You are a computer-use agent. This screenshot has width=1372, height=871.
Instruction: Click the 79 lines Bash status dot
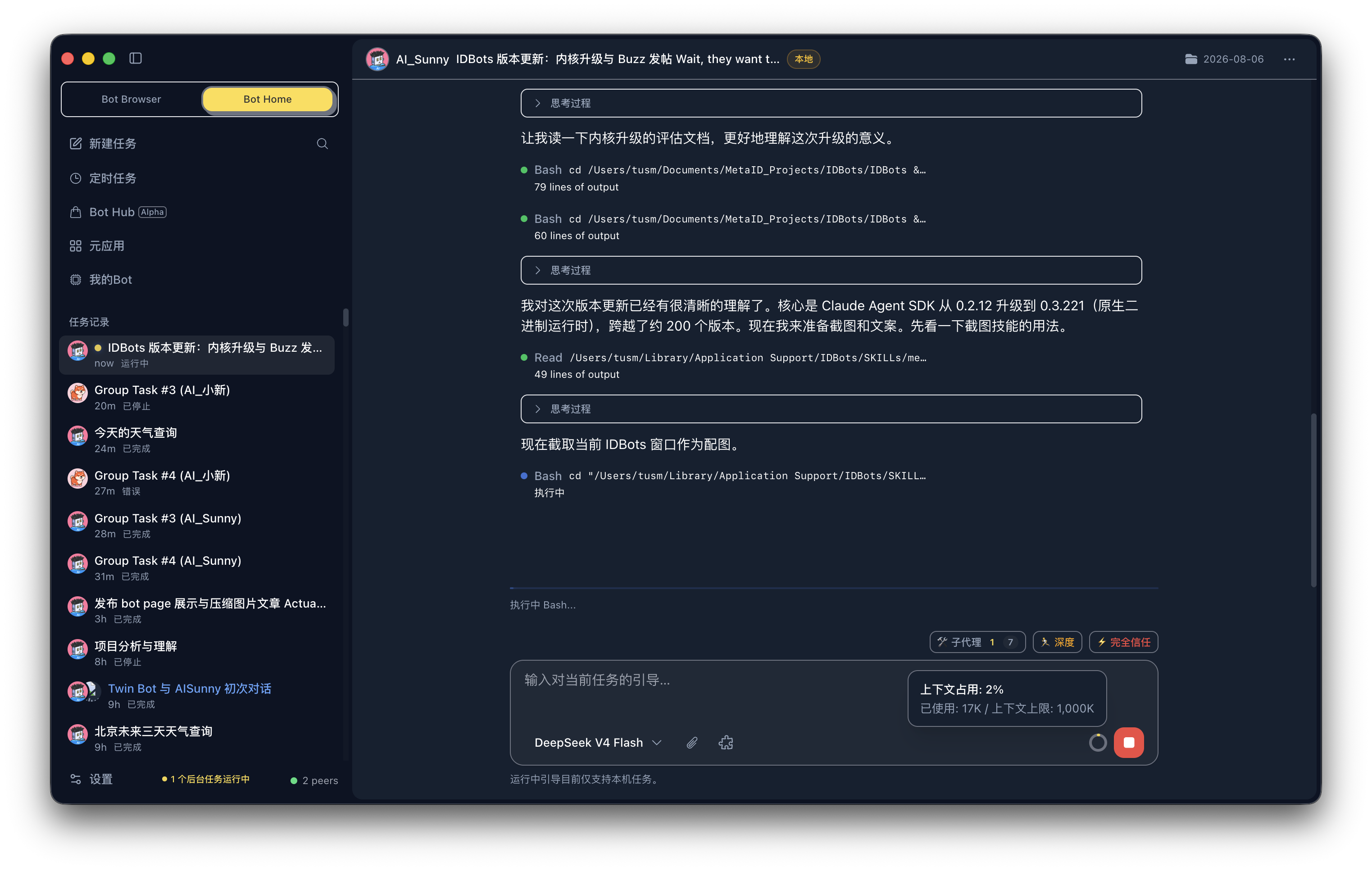[x=524, y=170]
